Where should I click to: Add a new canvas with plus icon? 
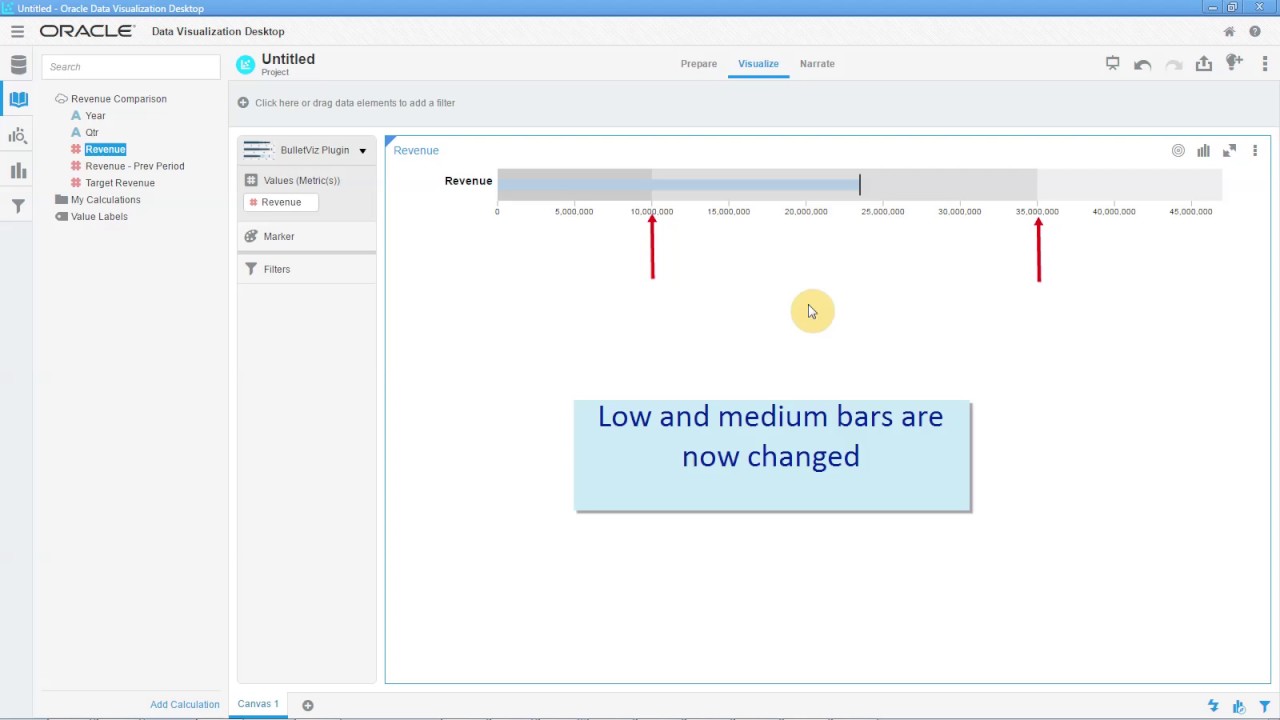(x=308, y=705)
